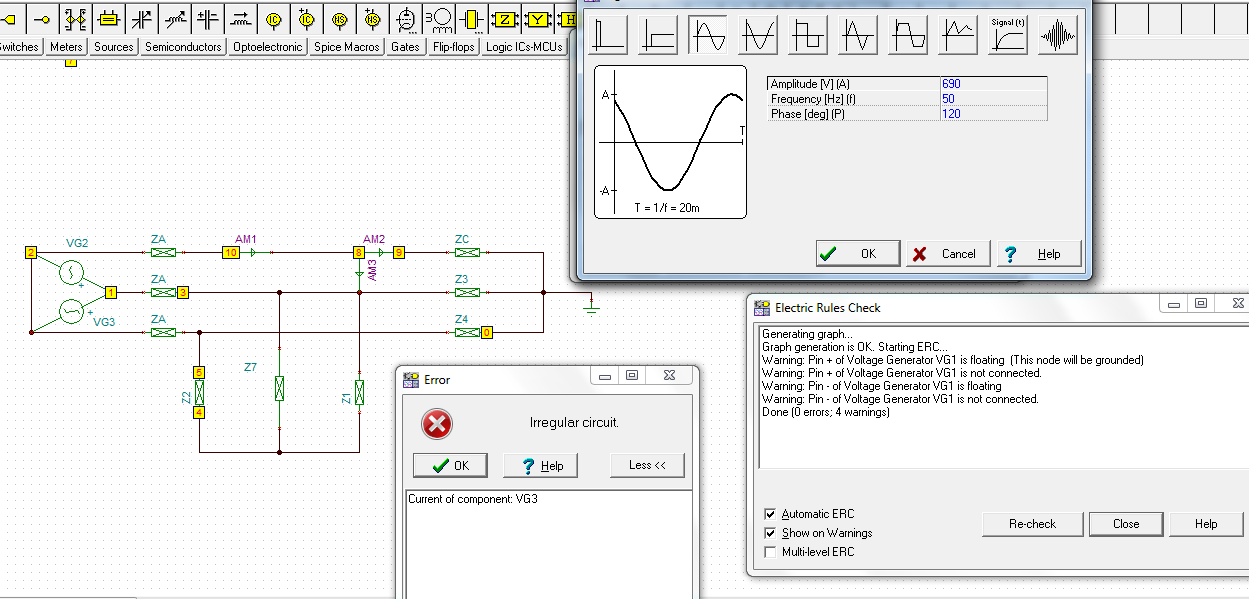Enable the Multi-level ERC checkbox

click(770, 552)
